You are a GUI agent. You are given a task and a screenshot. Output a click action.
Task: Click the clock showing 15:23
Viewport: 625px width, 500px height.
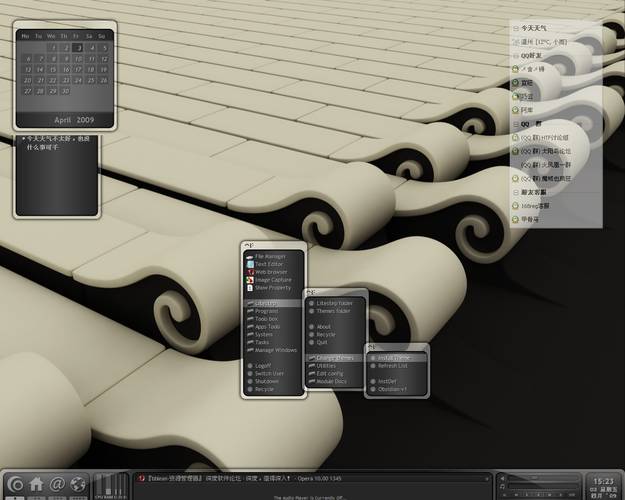[x=603, y=481]
